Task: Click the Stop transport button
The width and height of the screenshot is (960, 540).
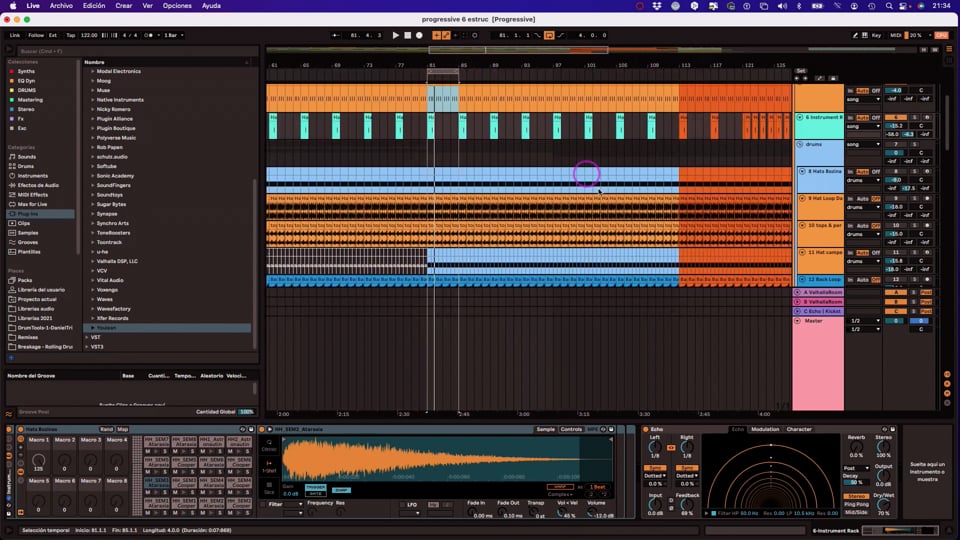Action: click(408, 36)
